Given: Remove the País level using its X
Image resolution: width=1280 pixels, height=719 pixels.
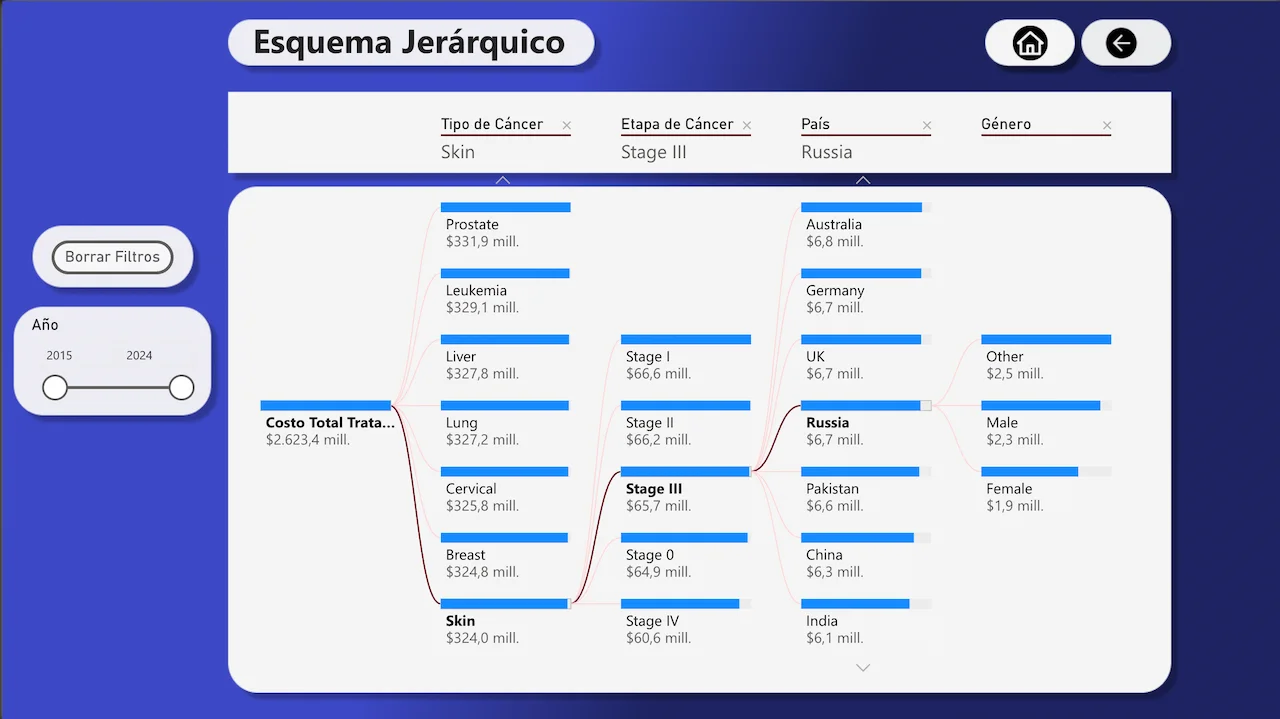Looking at the screenshot, I should (x=926, y=125).
